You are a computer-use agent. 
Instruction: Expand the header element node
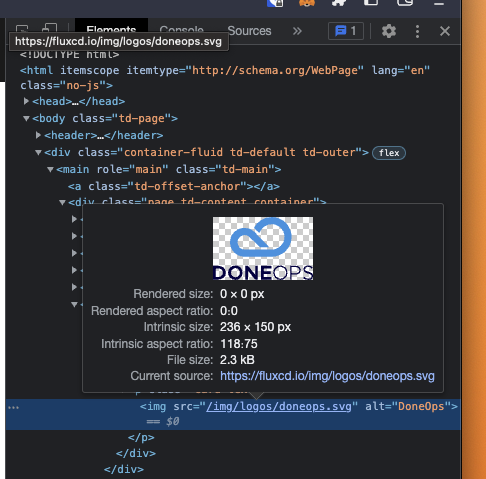[38, 135]
